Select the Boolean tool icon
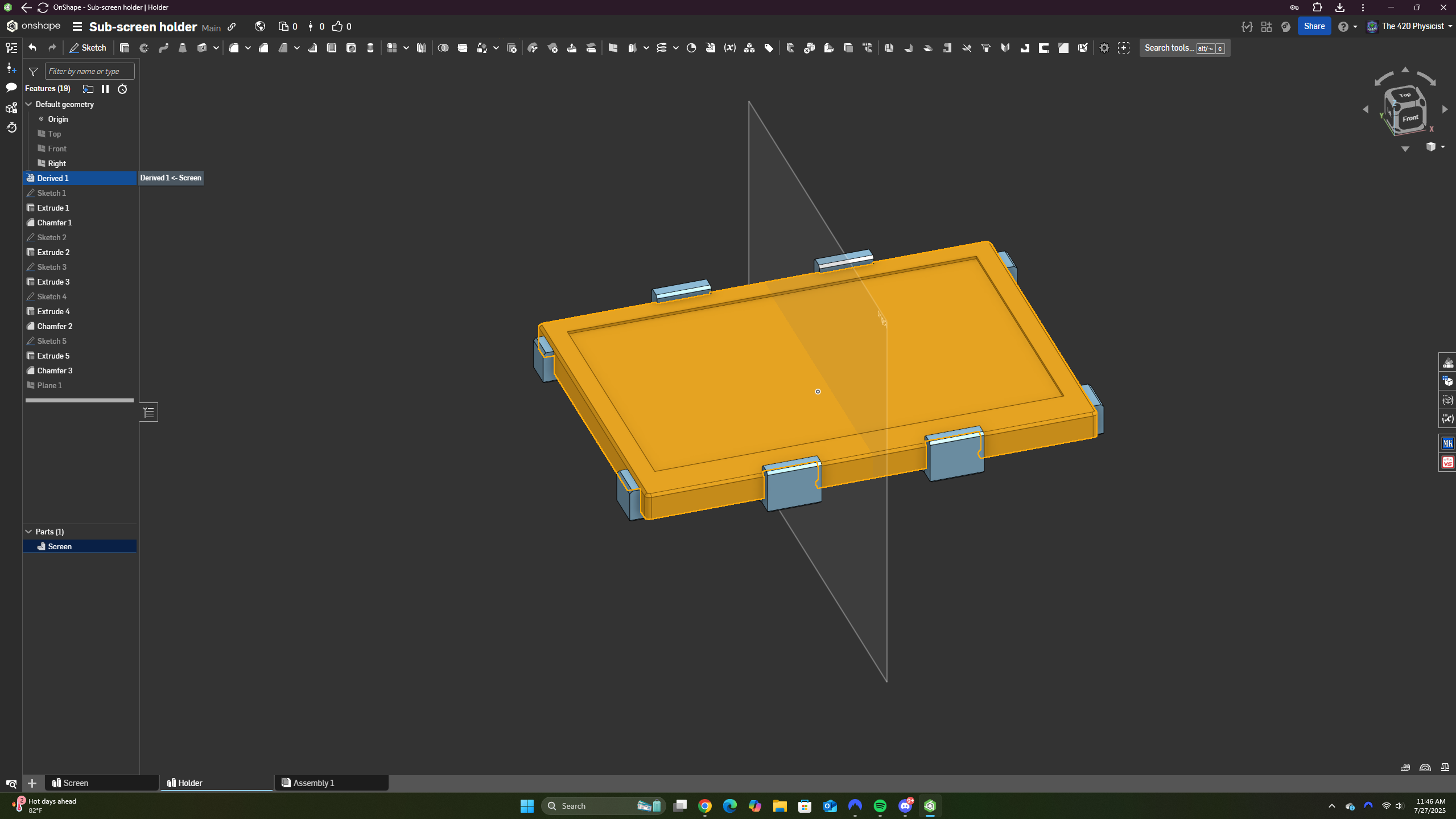Image resolution: width=1456 pixels, height=819 pixels. (443, 48)
